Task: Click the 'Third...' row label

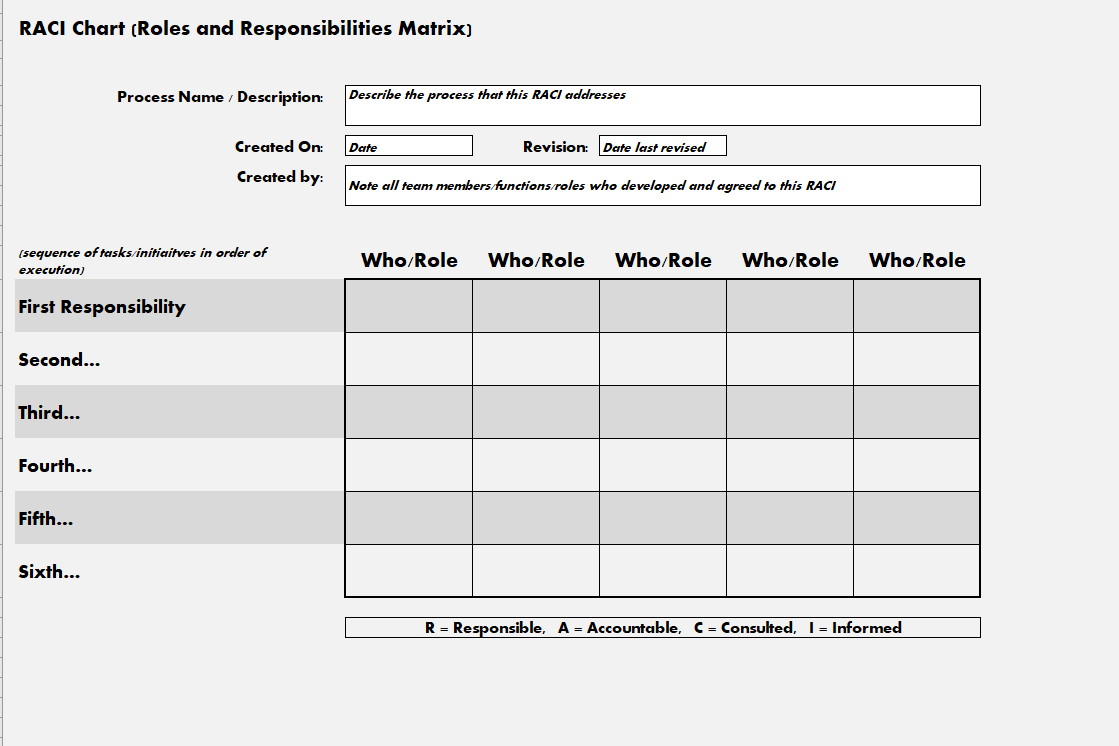Action: (x=49, y=412)
